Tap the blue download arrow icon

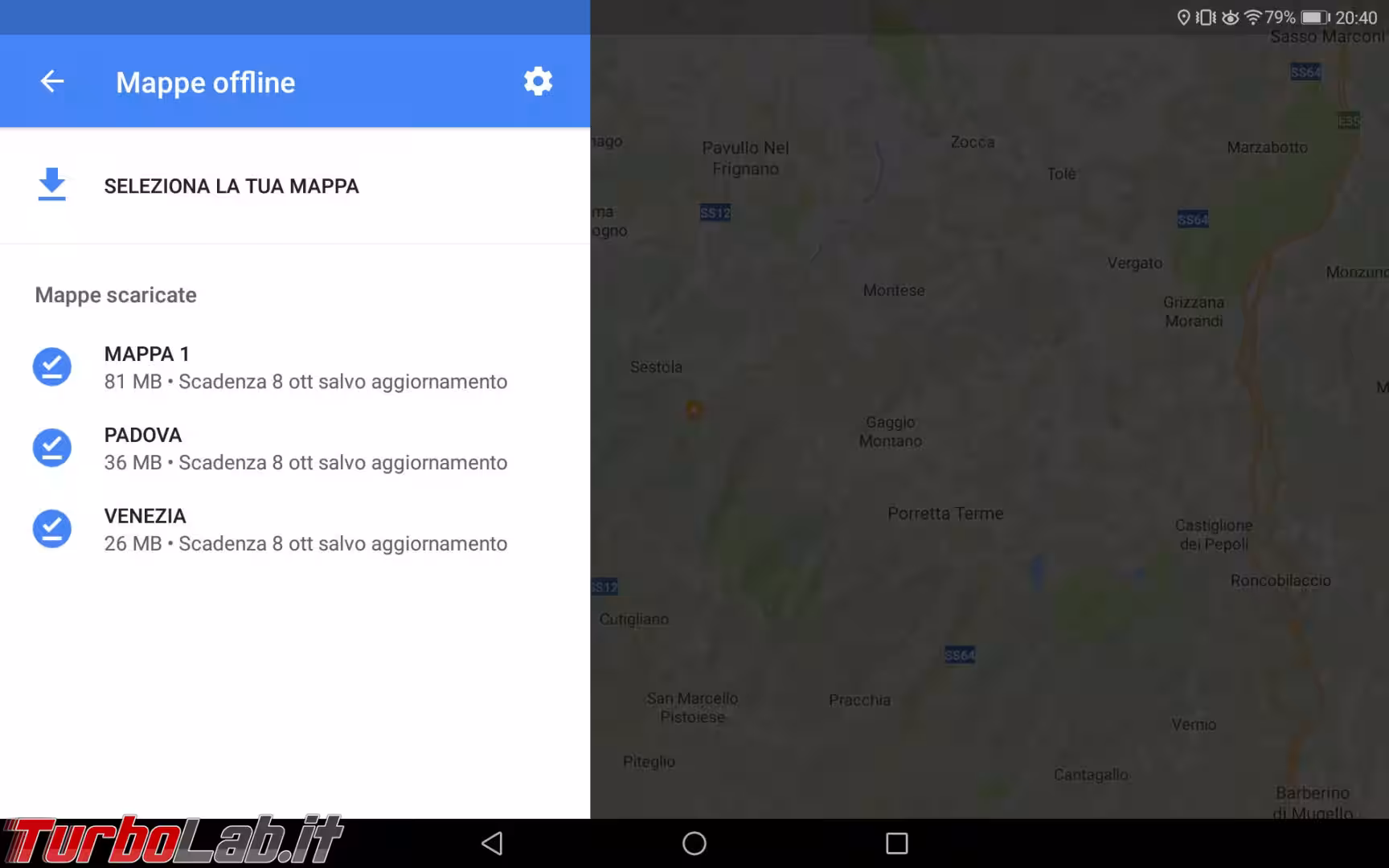coord(51,185)
